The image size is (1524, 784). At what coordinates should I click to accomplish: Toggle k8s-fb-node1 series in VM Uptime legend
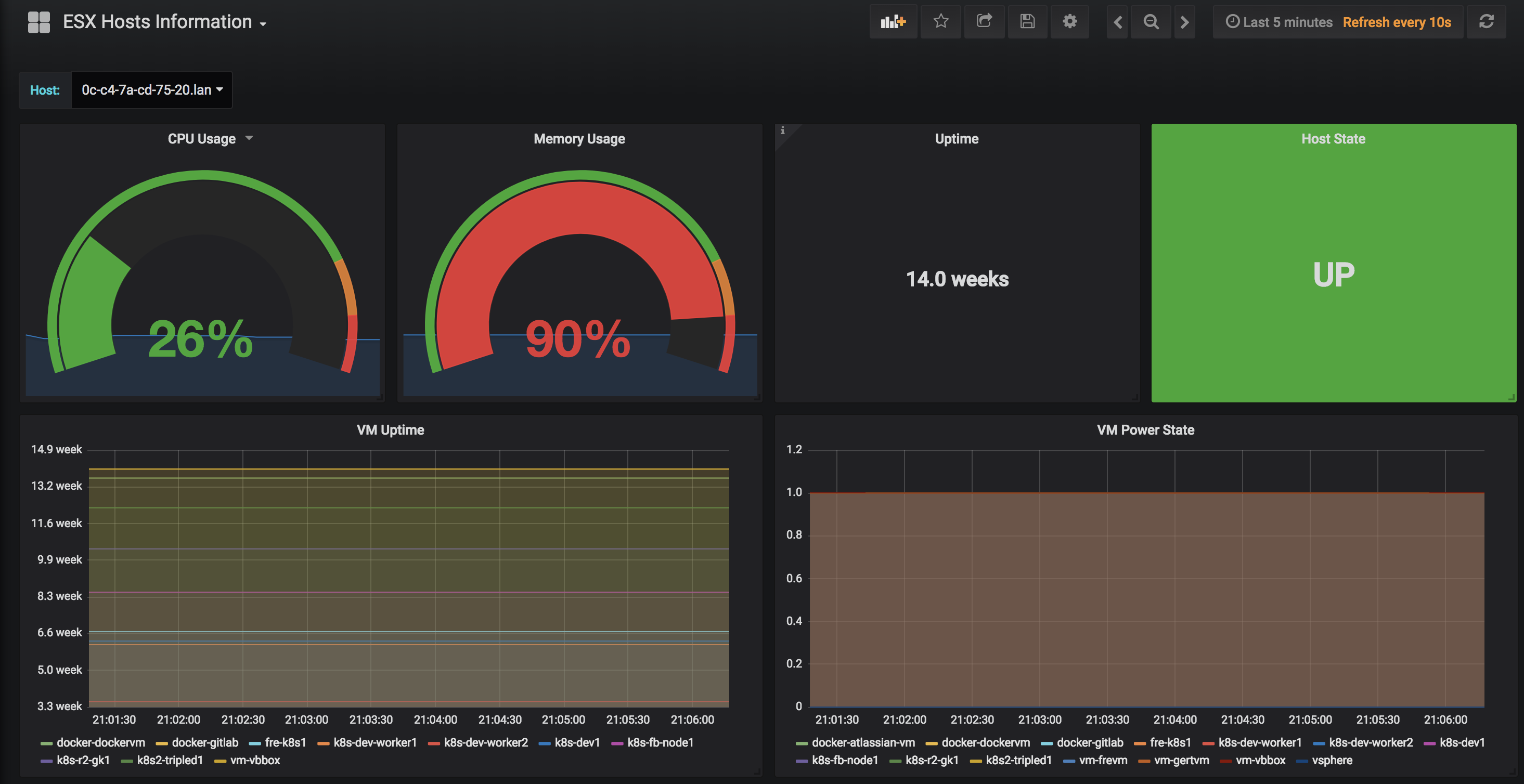click(660, 742)
